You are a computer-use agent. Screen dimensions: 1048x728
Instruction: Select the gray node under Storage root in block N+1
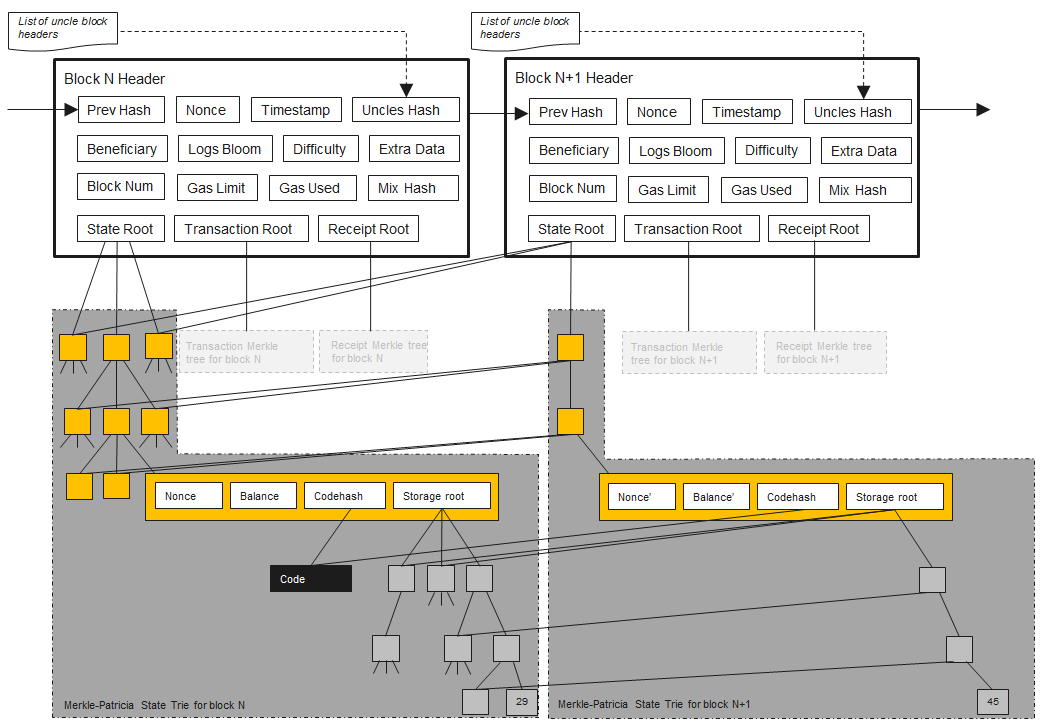point(931,578)
